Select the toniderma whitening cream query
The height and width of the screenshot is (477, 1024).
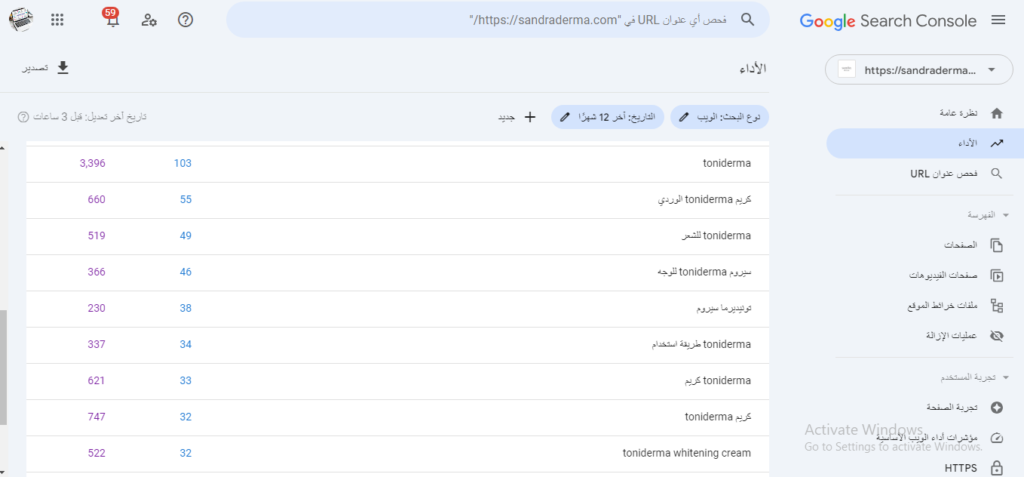pyautogui.click(x=397, y=453)
